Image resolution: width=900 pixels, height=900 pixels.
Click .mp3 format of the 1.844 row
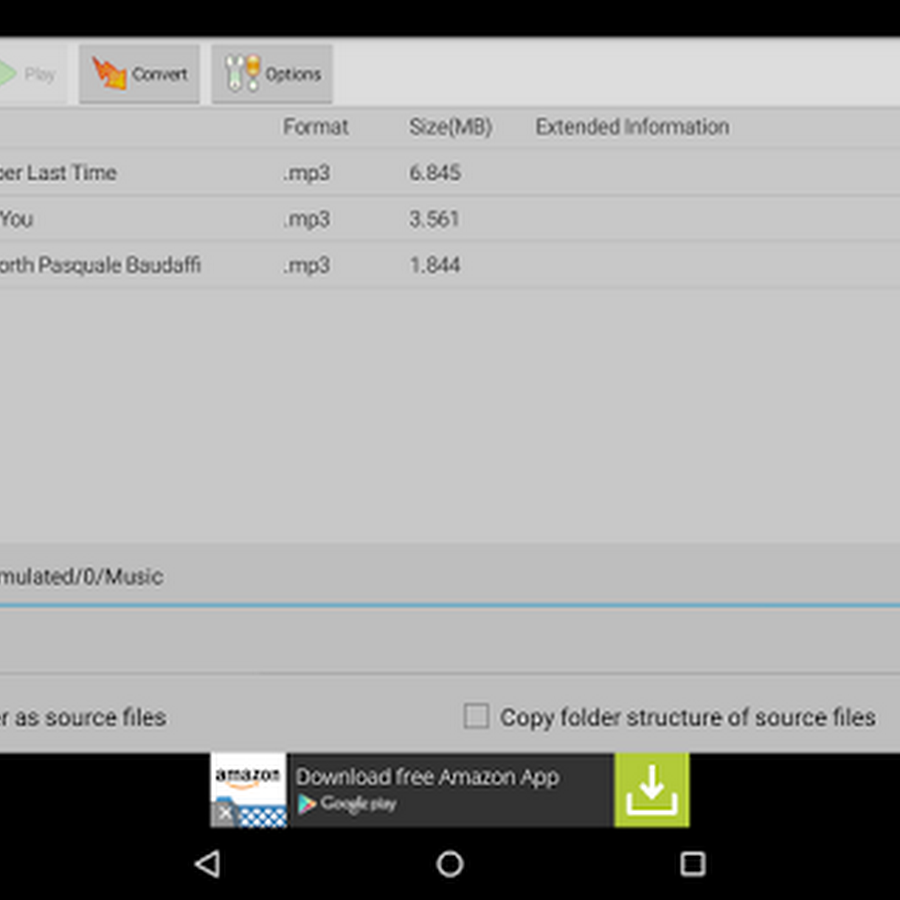pos(307,265)
